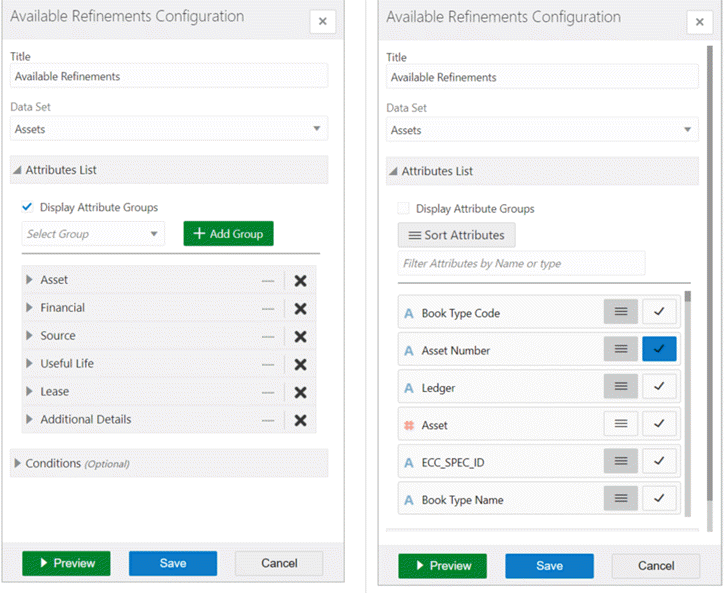Click drag handle icon for ECC_SPEC_ID
Screen dimensions: 725x593
pos(621,462)
